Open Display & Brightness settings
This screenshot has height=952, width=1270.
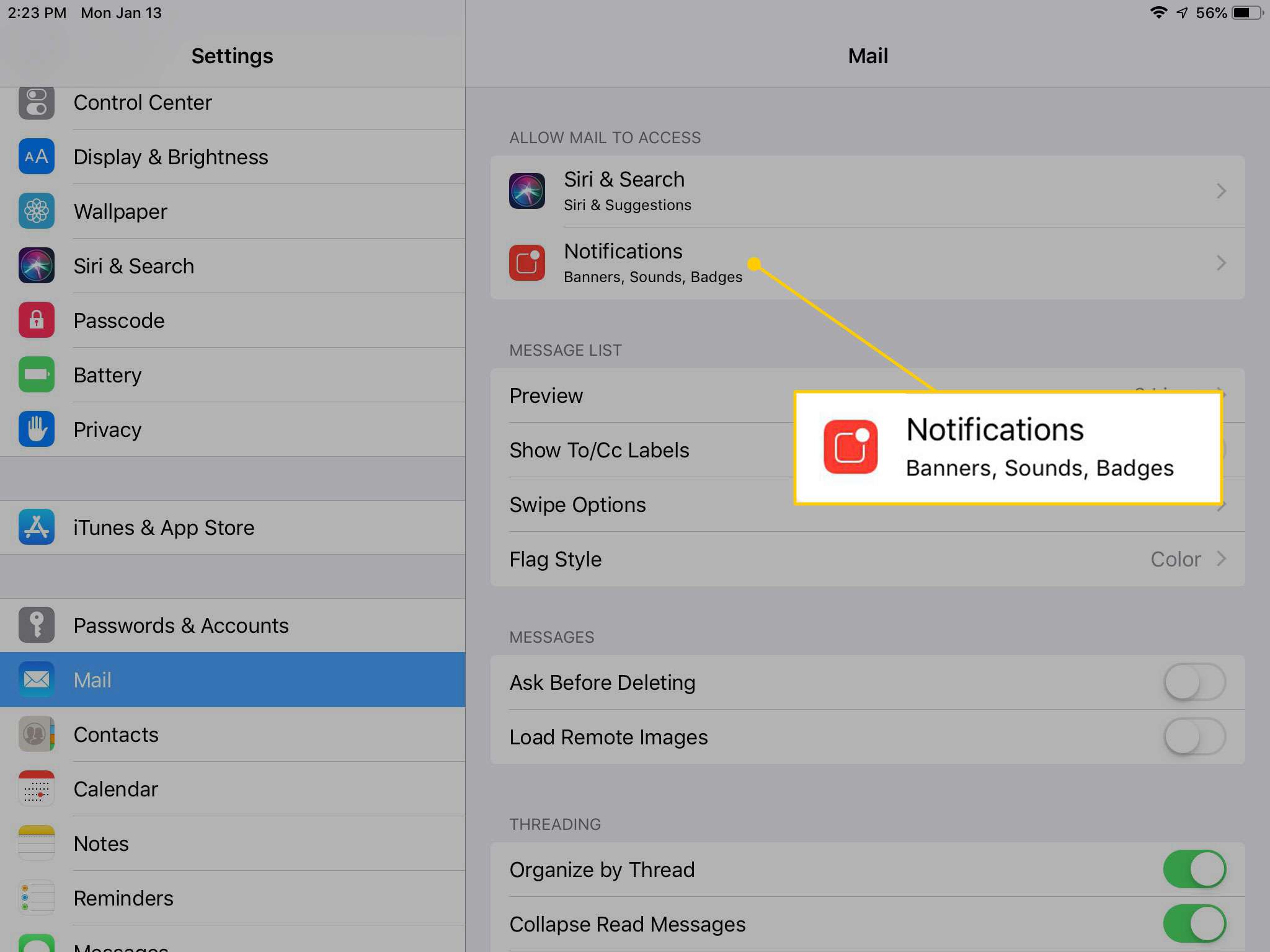pyautogui.click(x=233, y=157)
